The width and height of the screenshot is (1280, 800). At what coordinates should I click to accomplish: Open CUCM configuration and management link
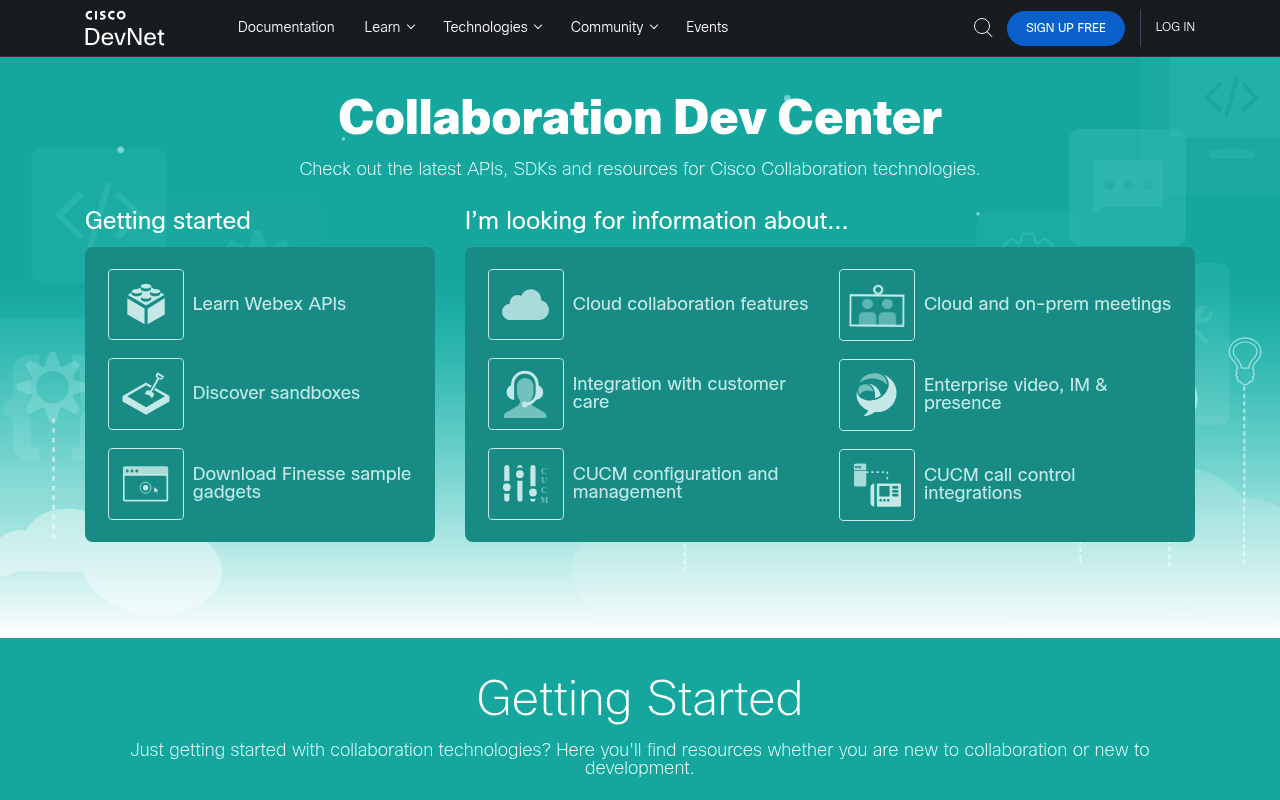coord(675,483)
